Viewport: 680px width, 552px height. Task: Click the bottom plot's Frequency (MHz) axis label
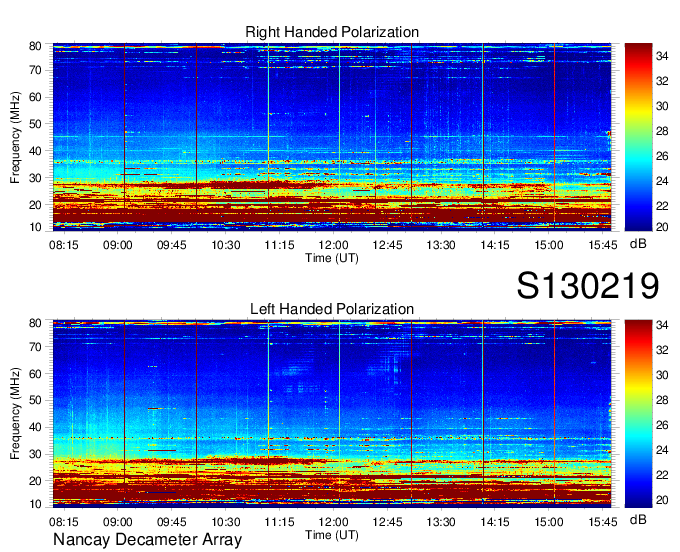pos(15,414)
